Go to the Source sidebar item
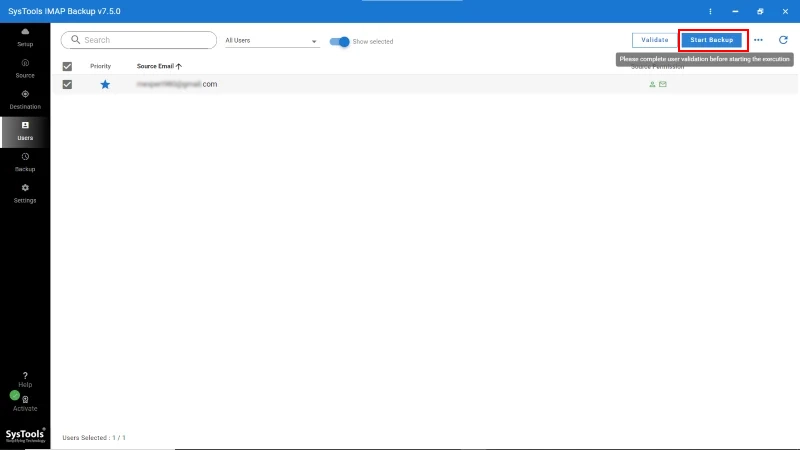 (25, 69)
